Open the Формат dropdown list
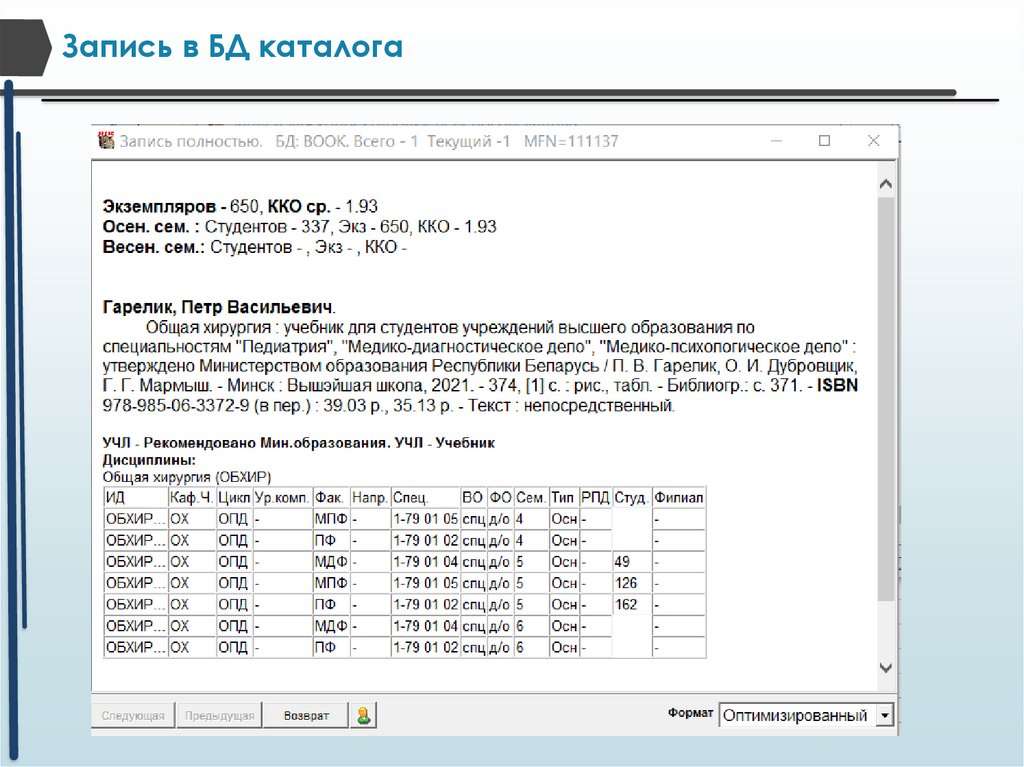The height and width of the screenshot is (767, 1024). pyautogui.click(x=883, y=716)
